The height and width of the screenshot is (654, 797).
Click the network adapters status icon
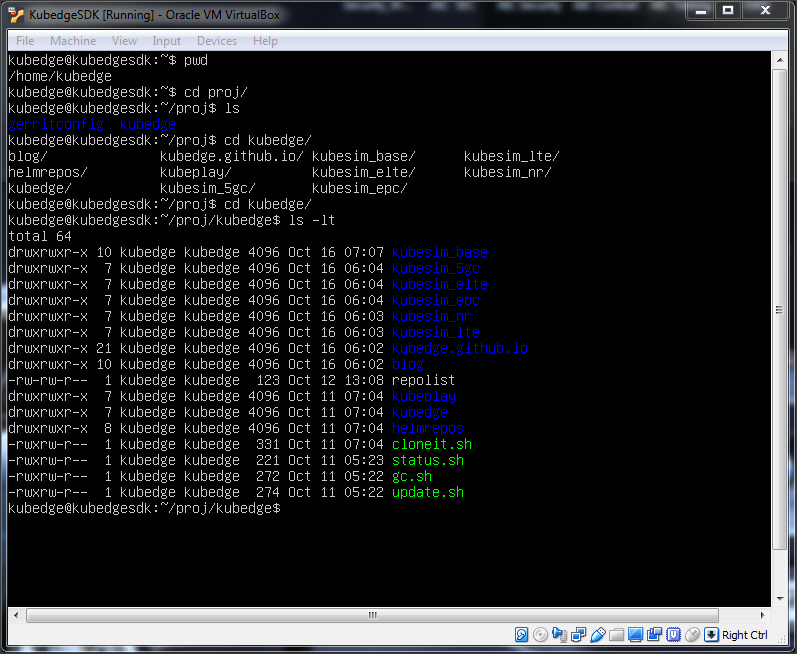(578, 635)
